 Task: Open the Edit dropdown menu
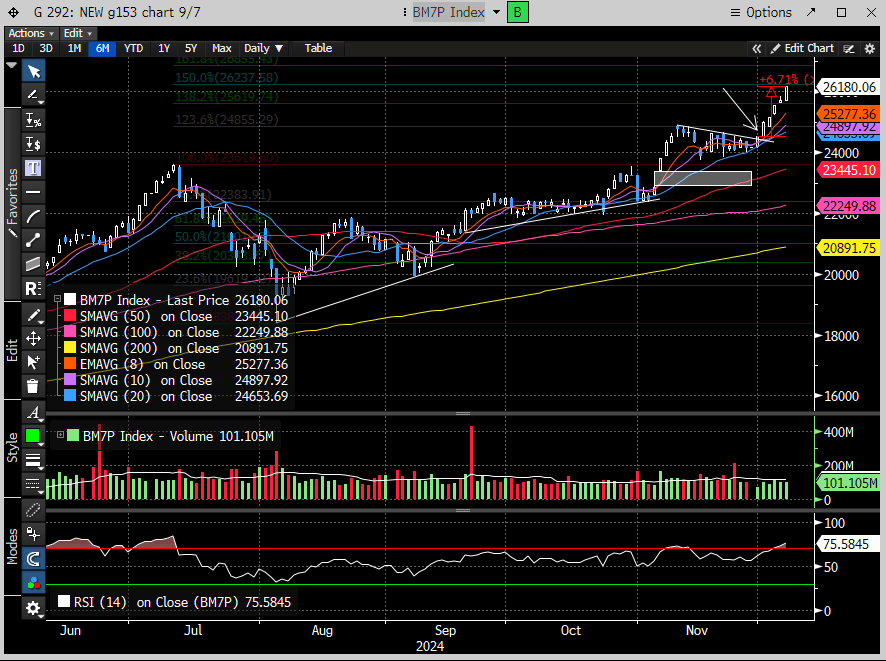pos(77,33)
